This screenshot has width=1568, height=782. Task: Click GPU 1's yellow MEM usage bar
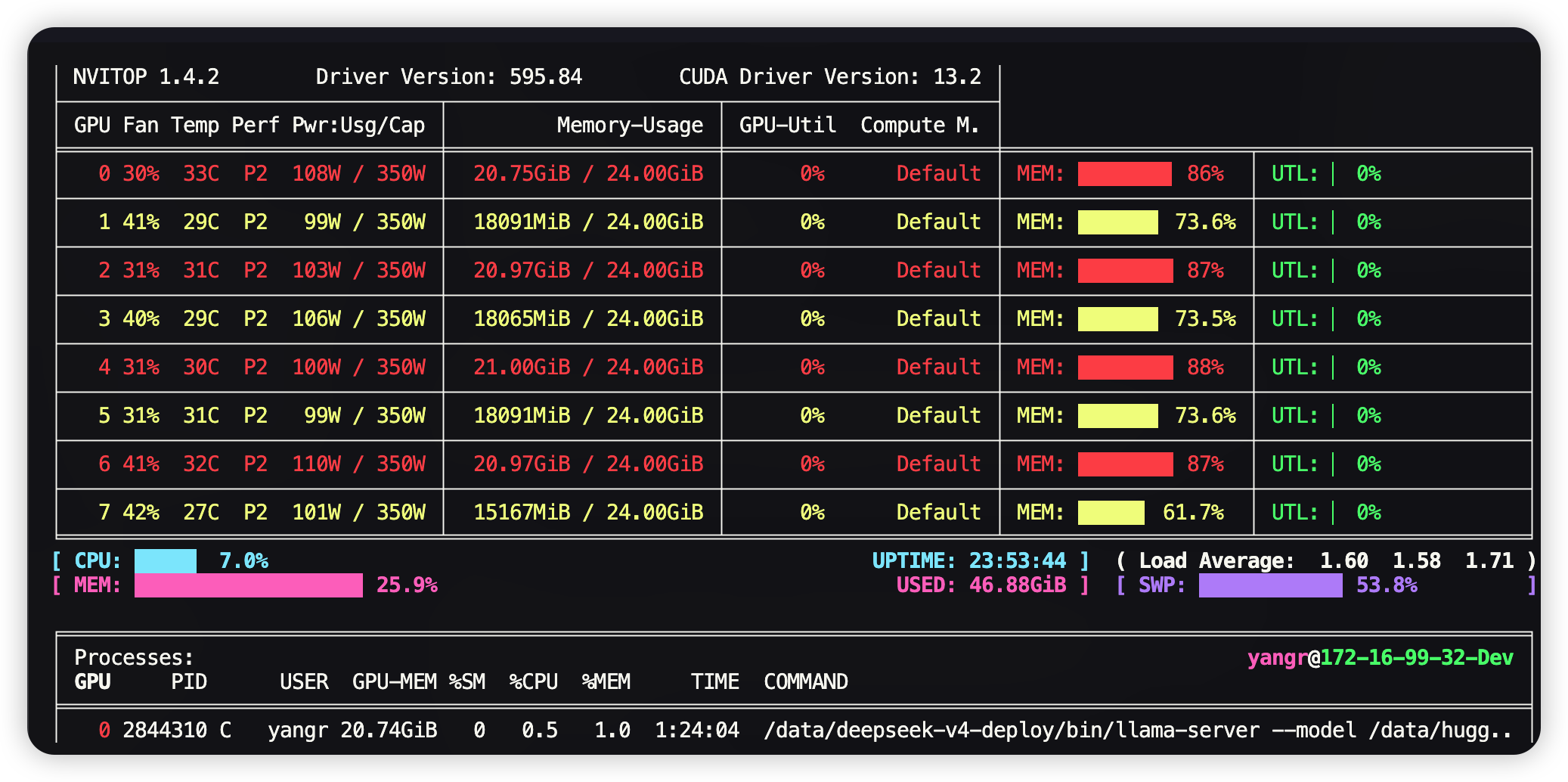click(1118, 222)
